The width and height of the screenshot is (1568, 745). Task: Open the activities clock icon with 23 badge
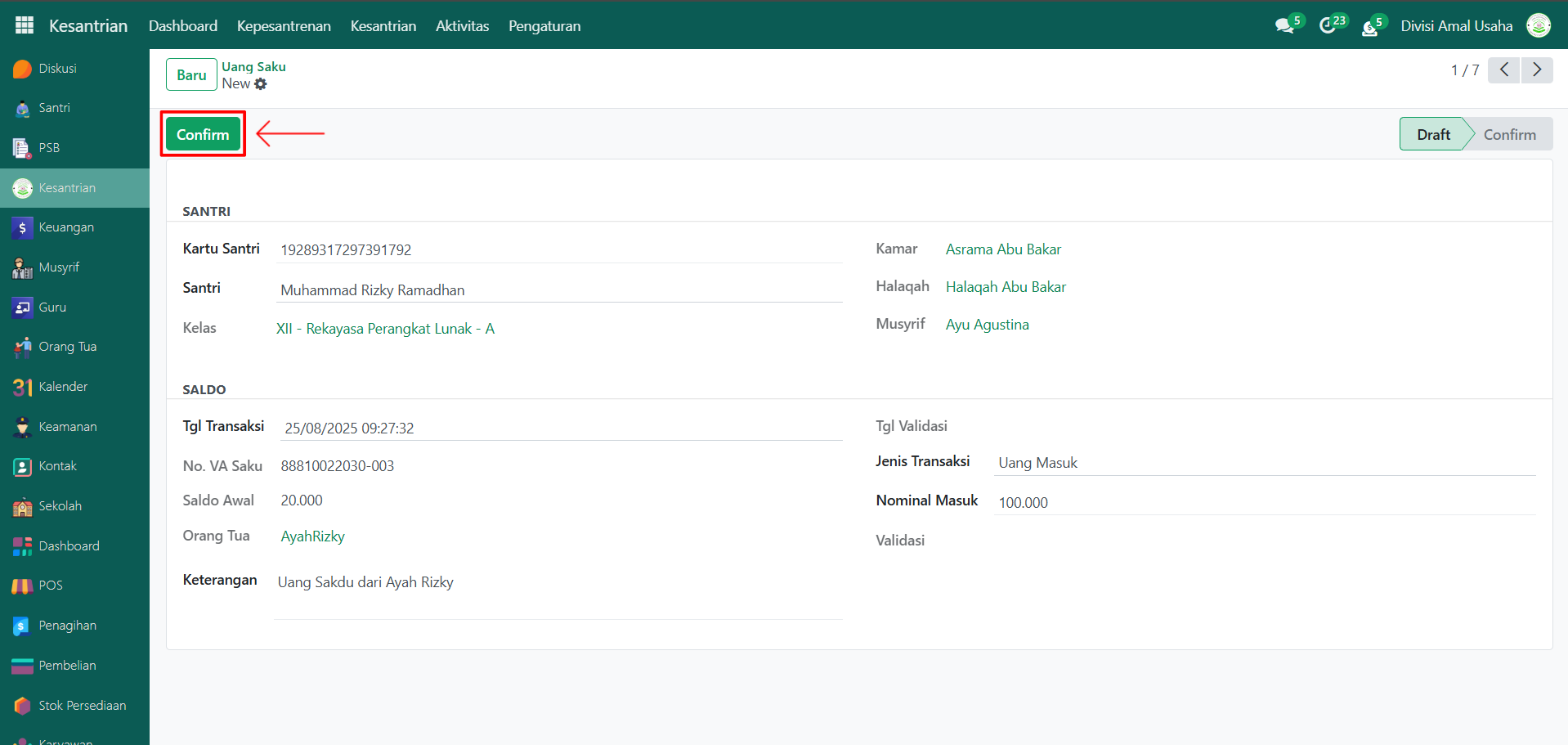1328,26
